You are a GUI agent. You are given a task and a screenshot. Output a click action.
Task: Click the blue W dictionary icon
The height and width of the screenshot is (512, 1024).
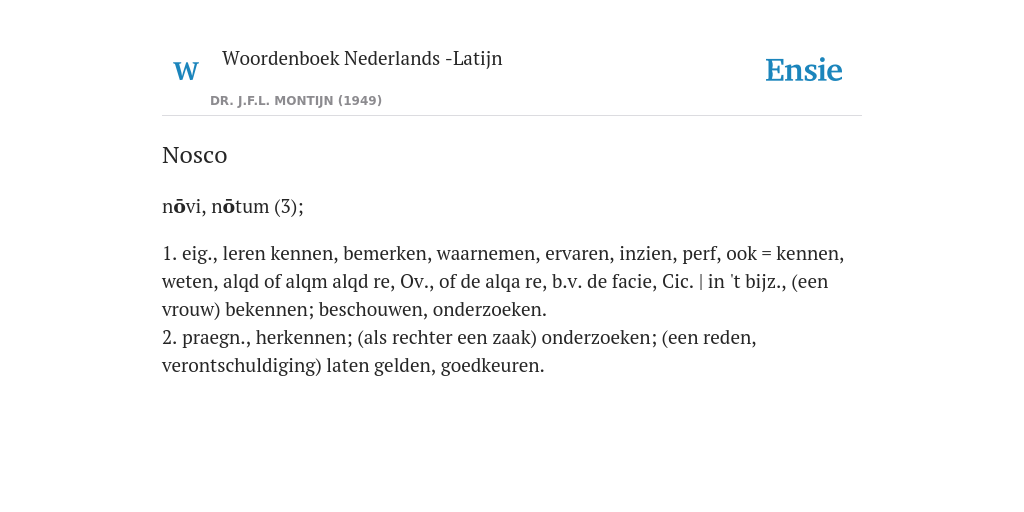185,71
